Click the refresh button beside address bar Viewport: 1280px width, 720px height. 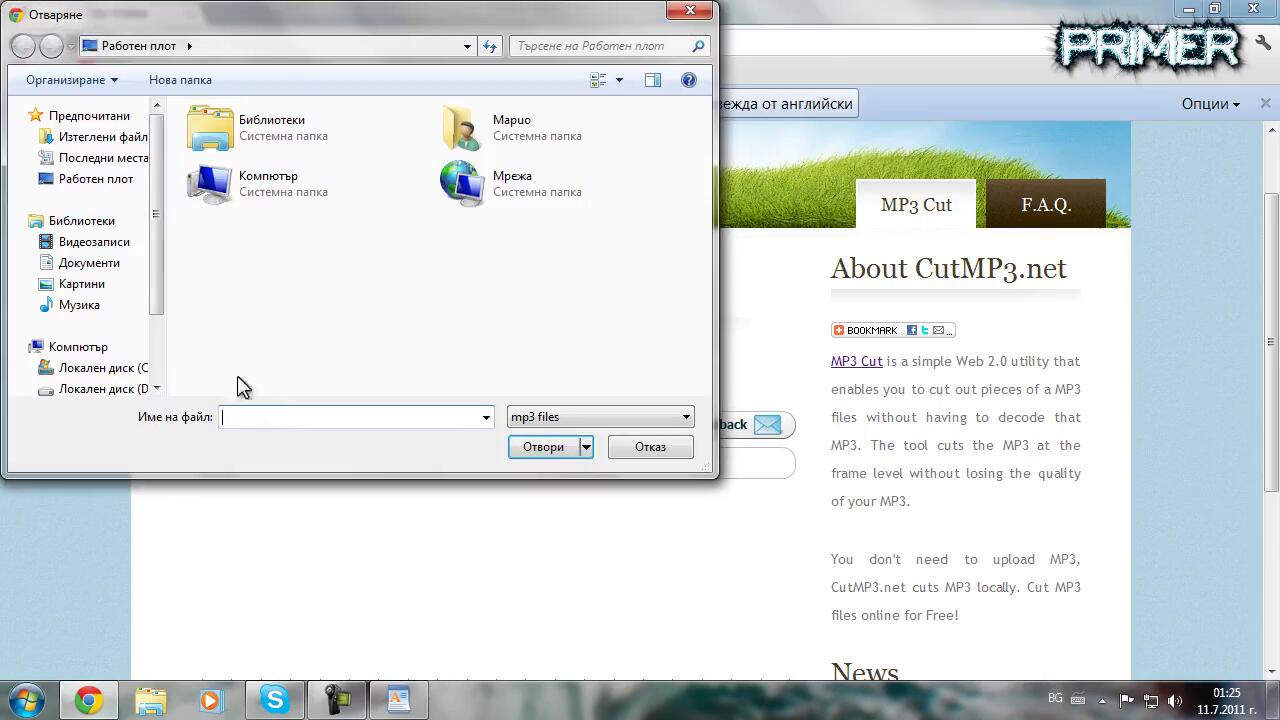tap(489, 46)
